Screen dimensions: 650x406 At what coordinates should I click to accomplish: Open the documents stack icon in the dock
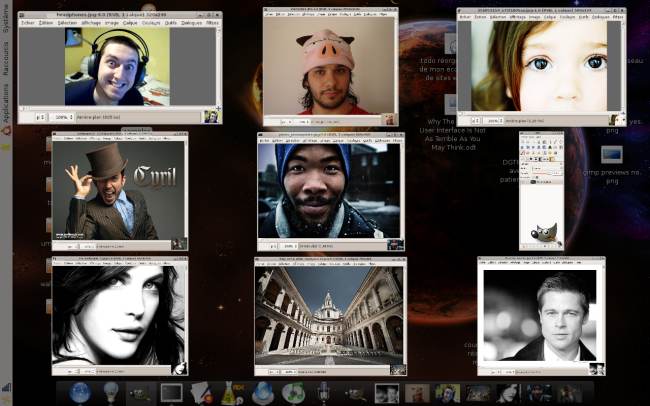201,392
